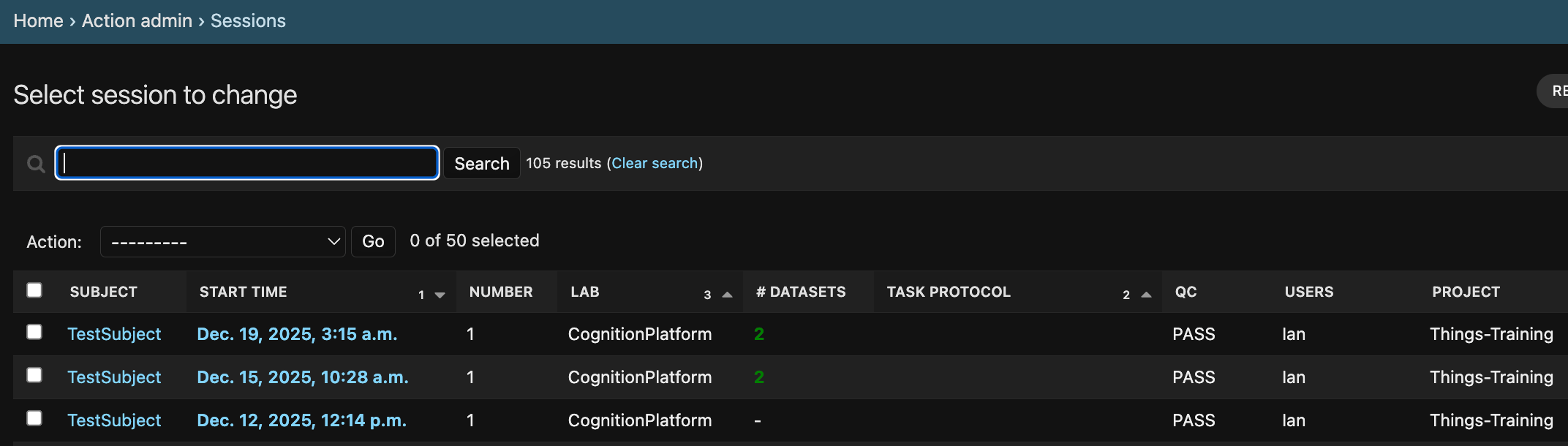Click the Clear search link

click(x=655, y=163)
